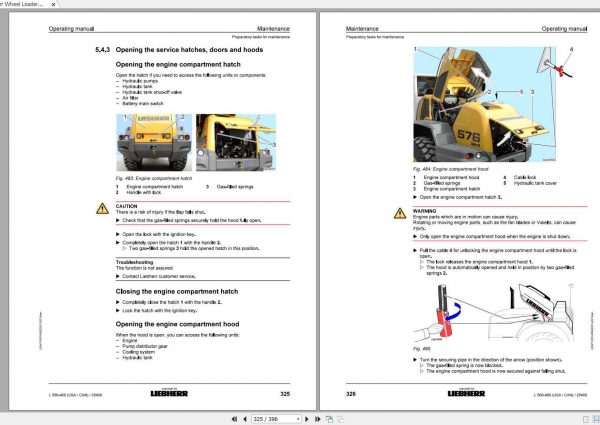The height and width of the screenshot is (425, 600).
Task: Switch to single page layout
Action: 585,420
